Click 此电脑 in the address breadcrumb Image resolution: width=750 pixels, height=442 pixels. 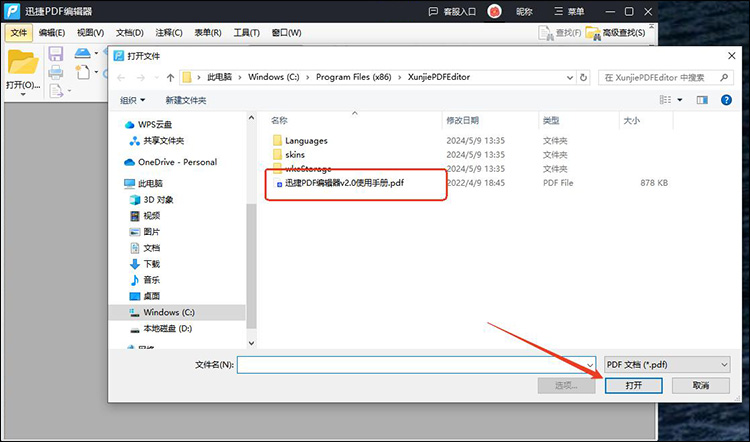coord(220,77)
